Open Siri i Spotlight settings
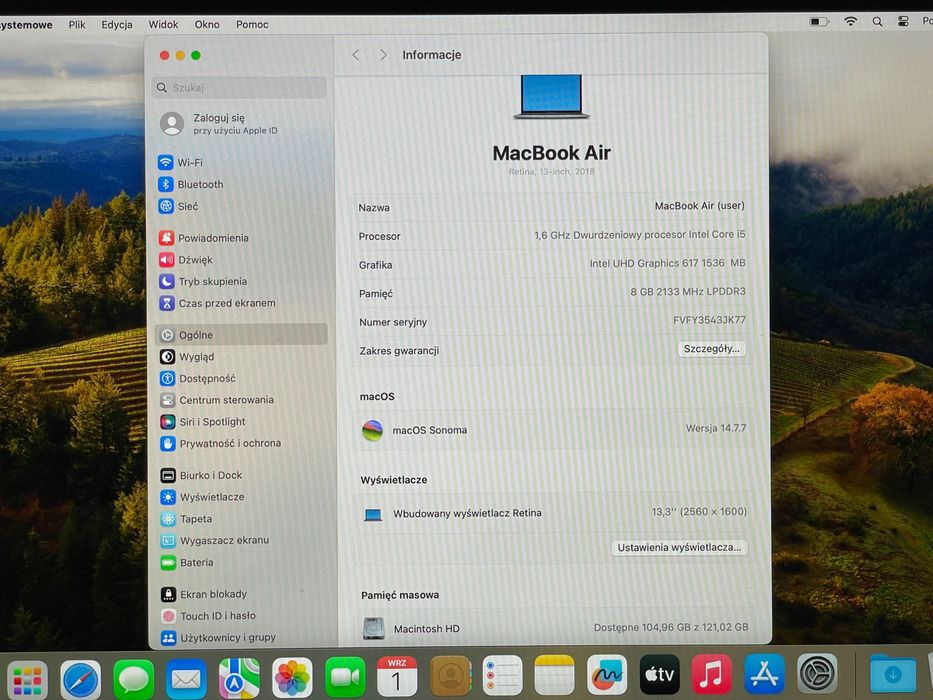 [x=202, y=422]
